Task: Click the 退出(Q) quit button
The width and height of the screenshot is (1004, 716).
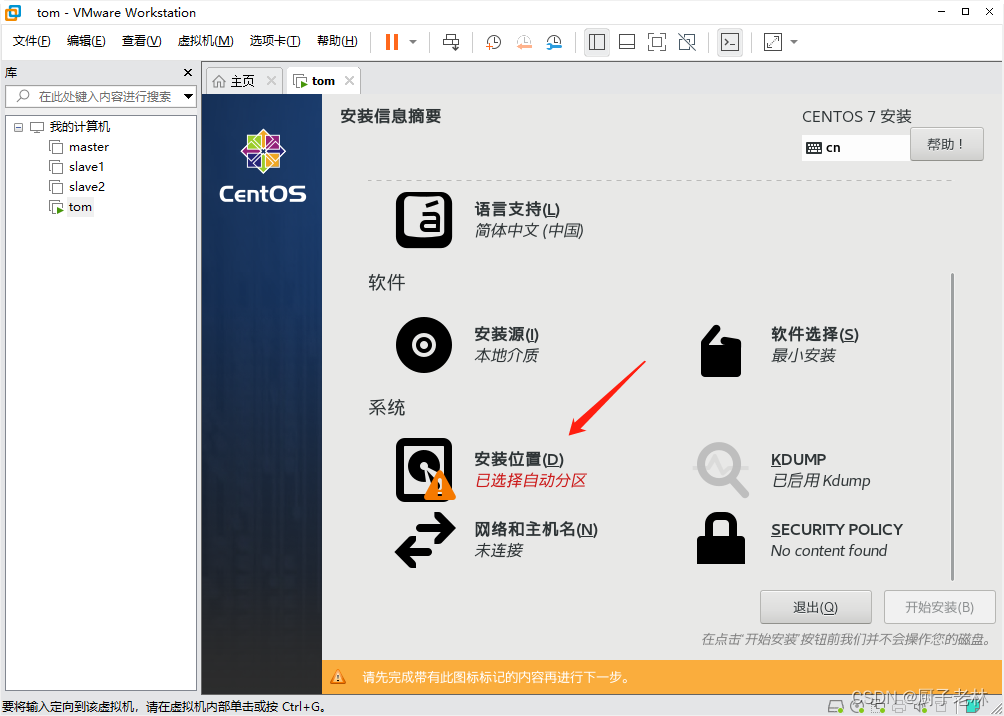Action: 815,607
